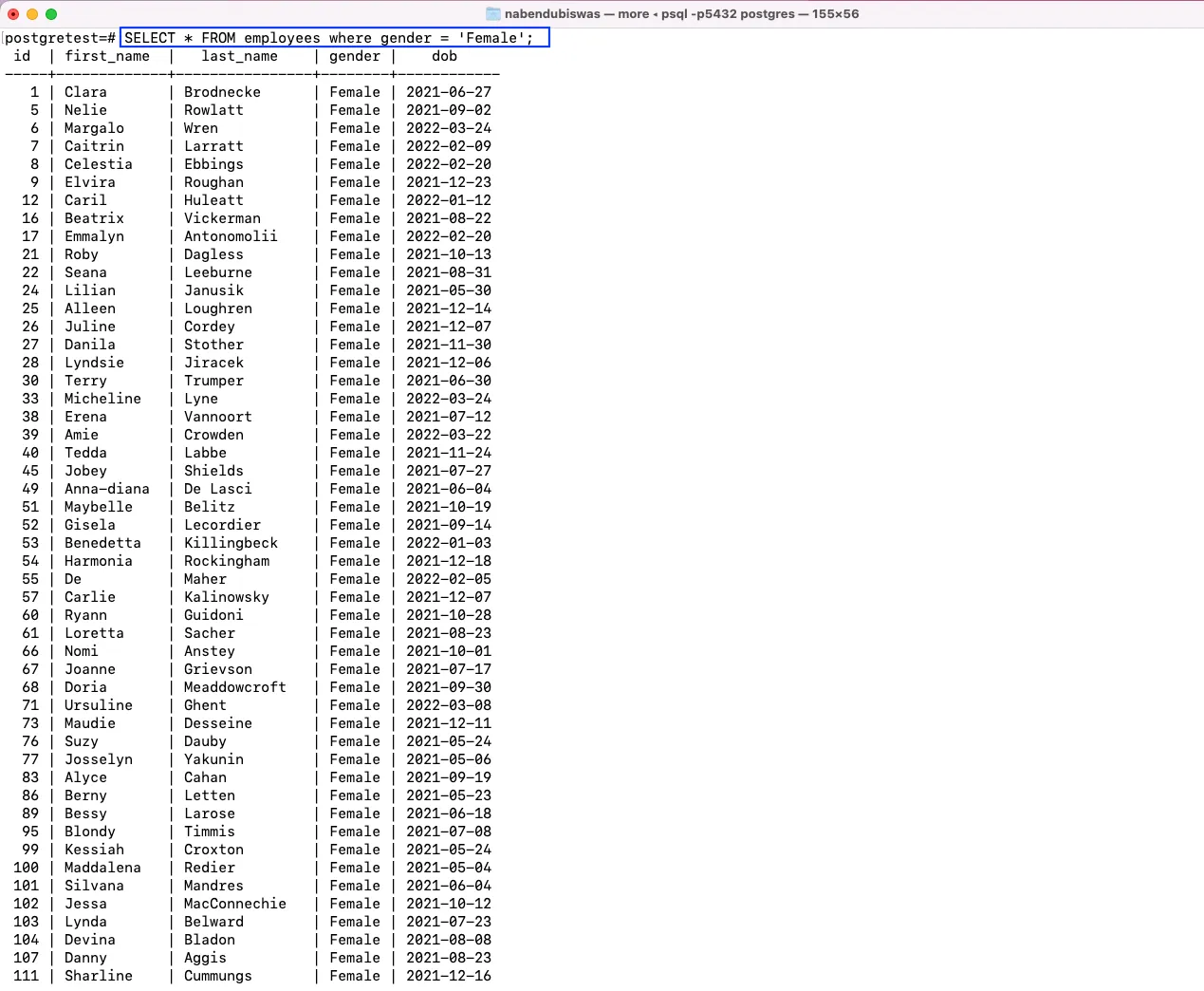
Task: Select first name 'Caitrin'
Action: pos(94,146)
